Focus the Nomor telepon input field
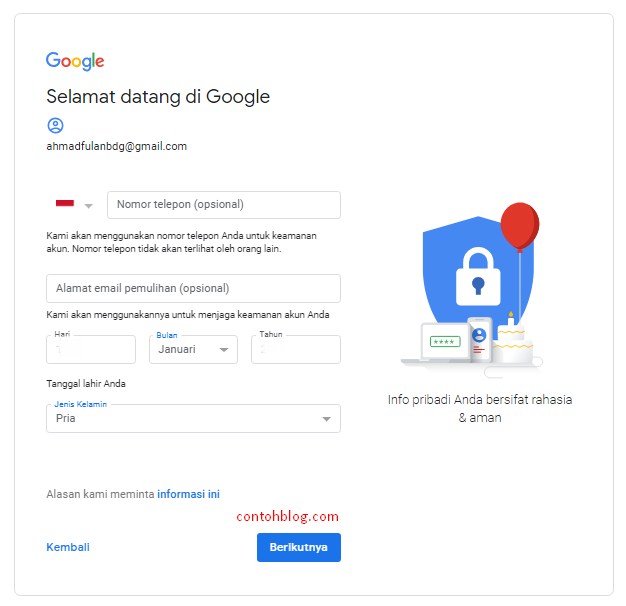 tap(223, 205)
